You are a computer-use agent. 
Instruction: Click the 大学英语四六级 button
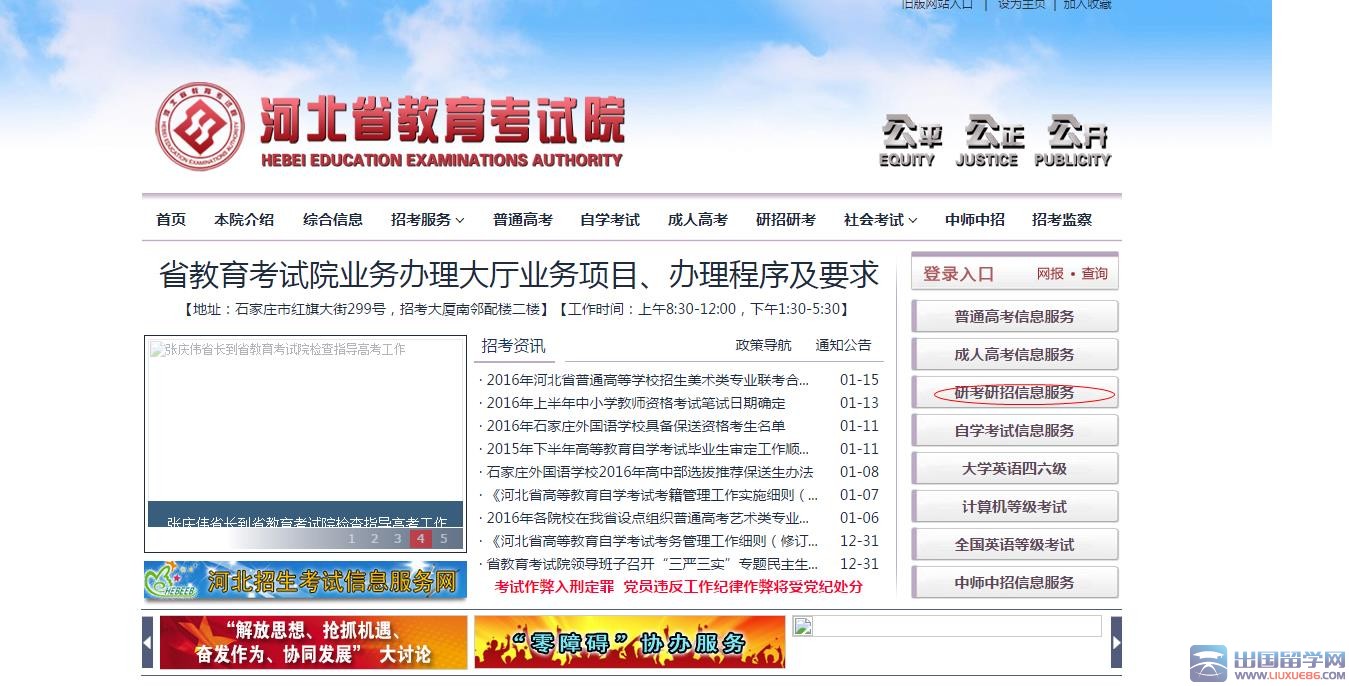tap(1014, 469)
